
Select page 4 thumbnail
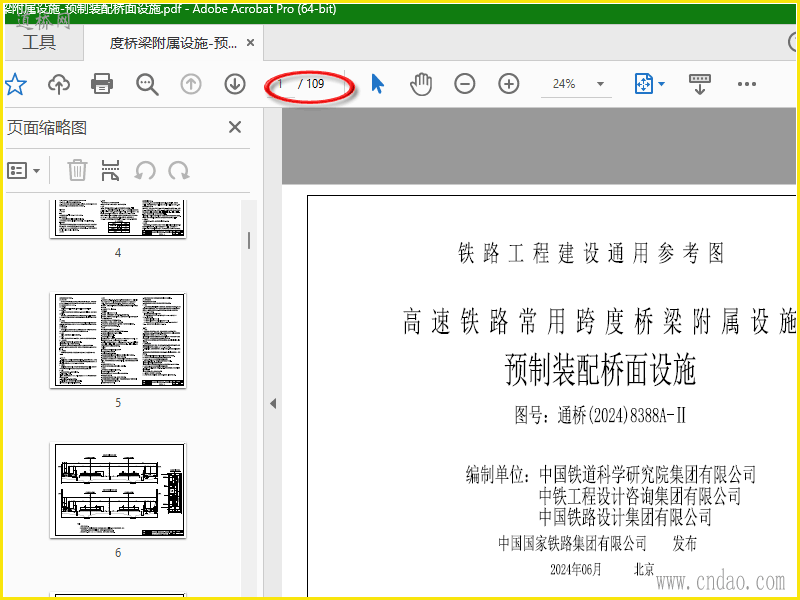tap(118, 219)
